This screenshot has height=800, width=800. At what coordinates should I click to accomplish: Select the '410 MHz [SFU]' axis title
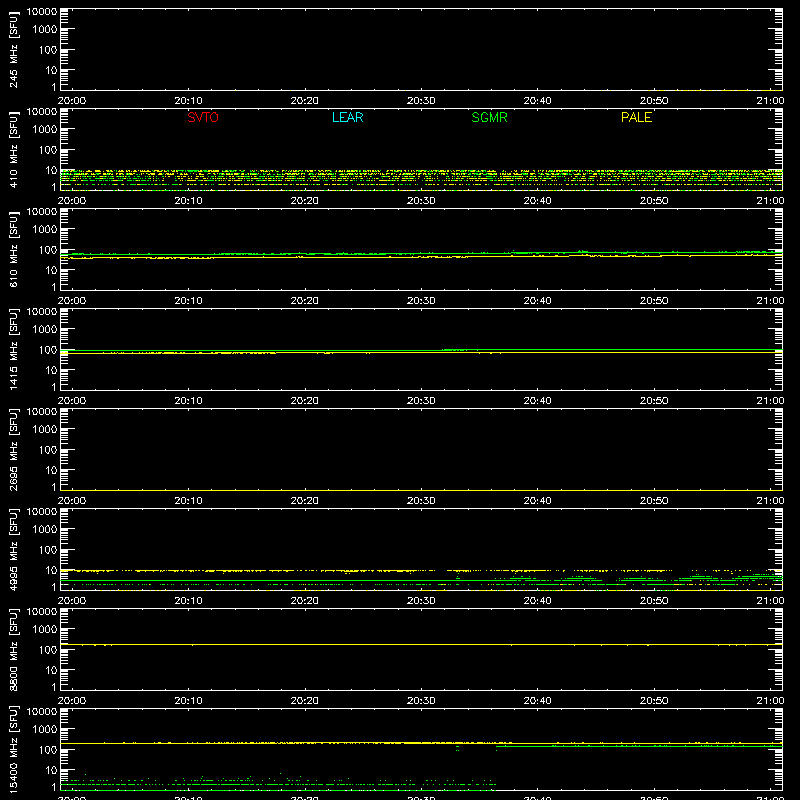click(13, 150)
